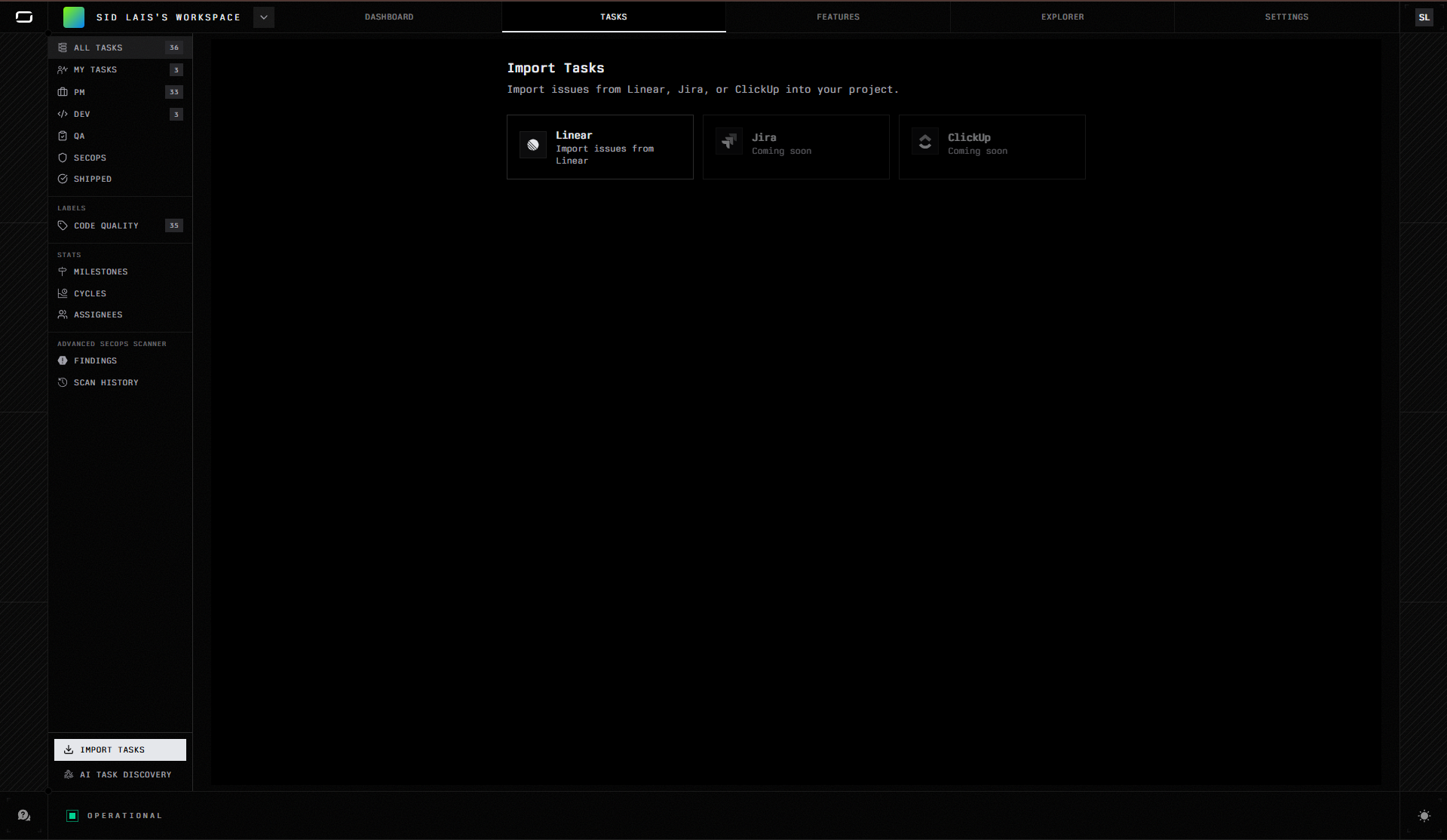
Task: Click the Jira logo icon
Action: [729, 141]
